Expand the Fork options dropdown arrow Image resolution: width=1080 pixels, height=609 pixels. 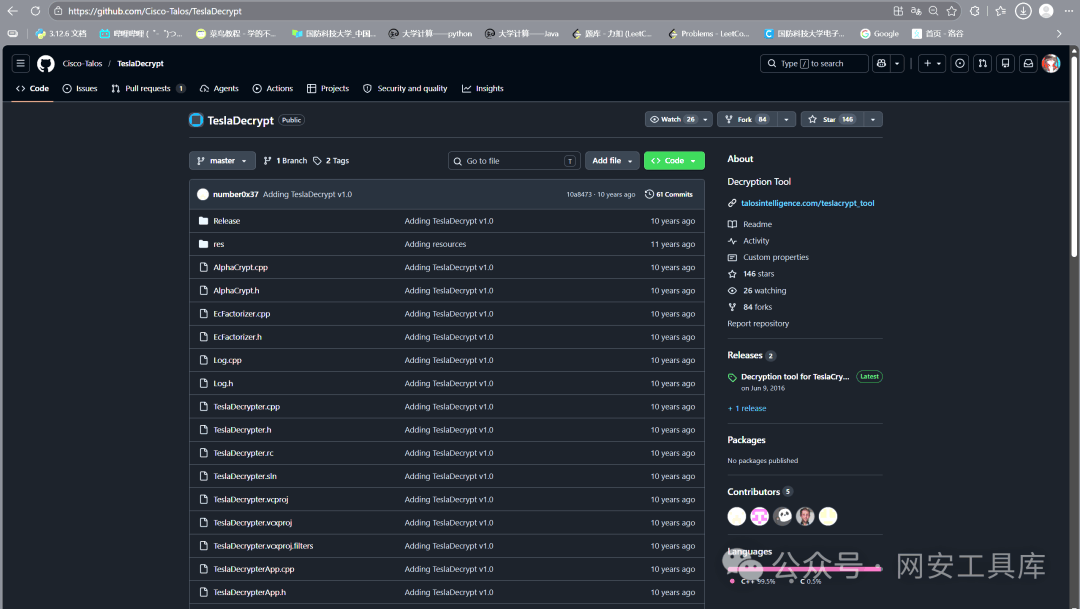(787, 119)
